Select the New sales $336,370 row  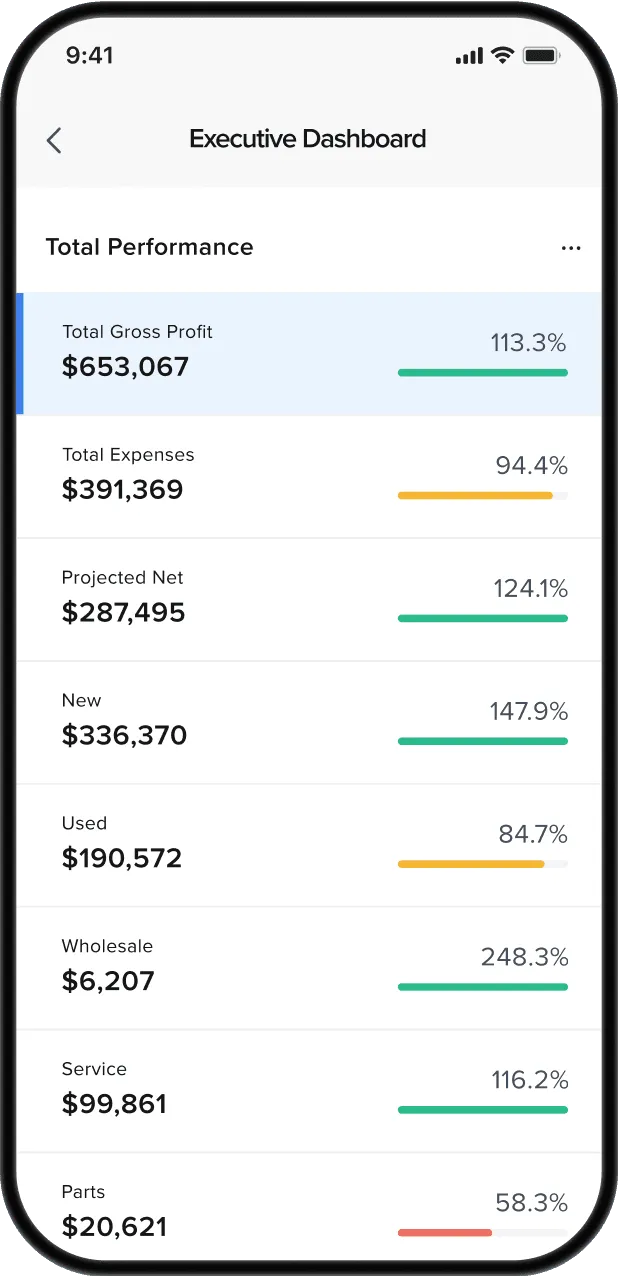coord(310,722)
